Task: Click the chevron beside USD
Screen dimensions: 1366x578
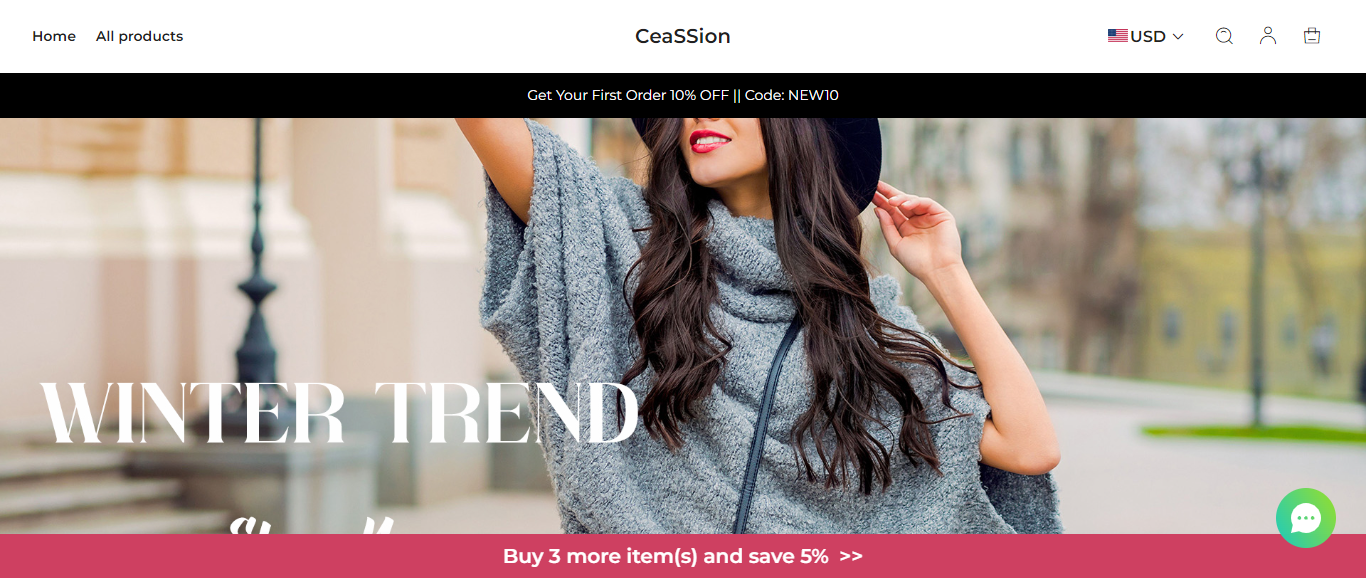Action: [x=1178, y=36]
